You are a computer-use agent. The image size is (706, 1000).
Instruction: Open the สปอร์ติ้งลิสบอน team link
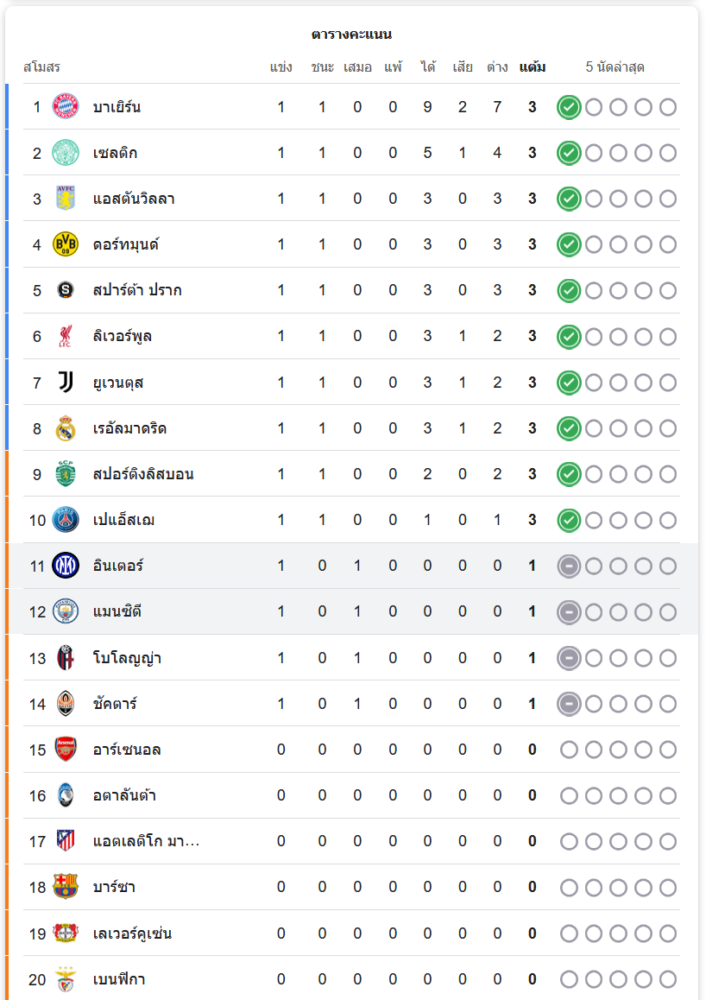(143, 474)
